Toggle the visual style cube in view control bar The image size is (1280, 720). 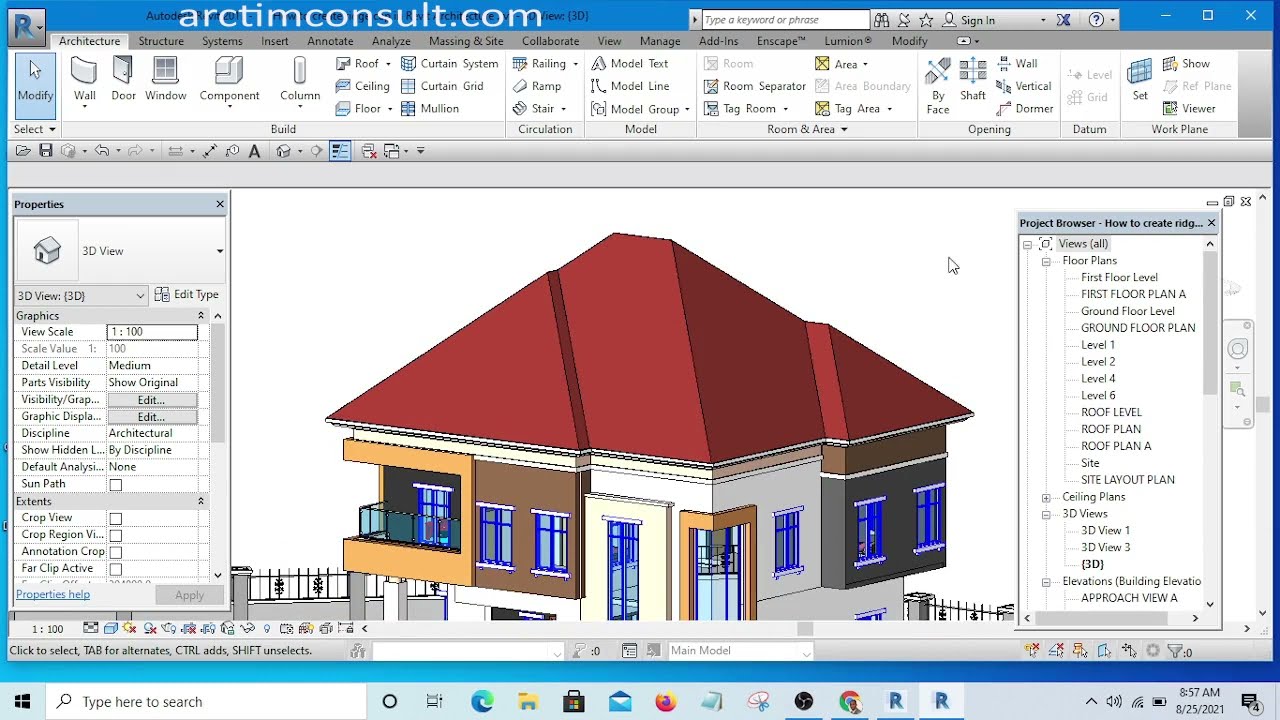110,629
